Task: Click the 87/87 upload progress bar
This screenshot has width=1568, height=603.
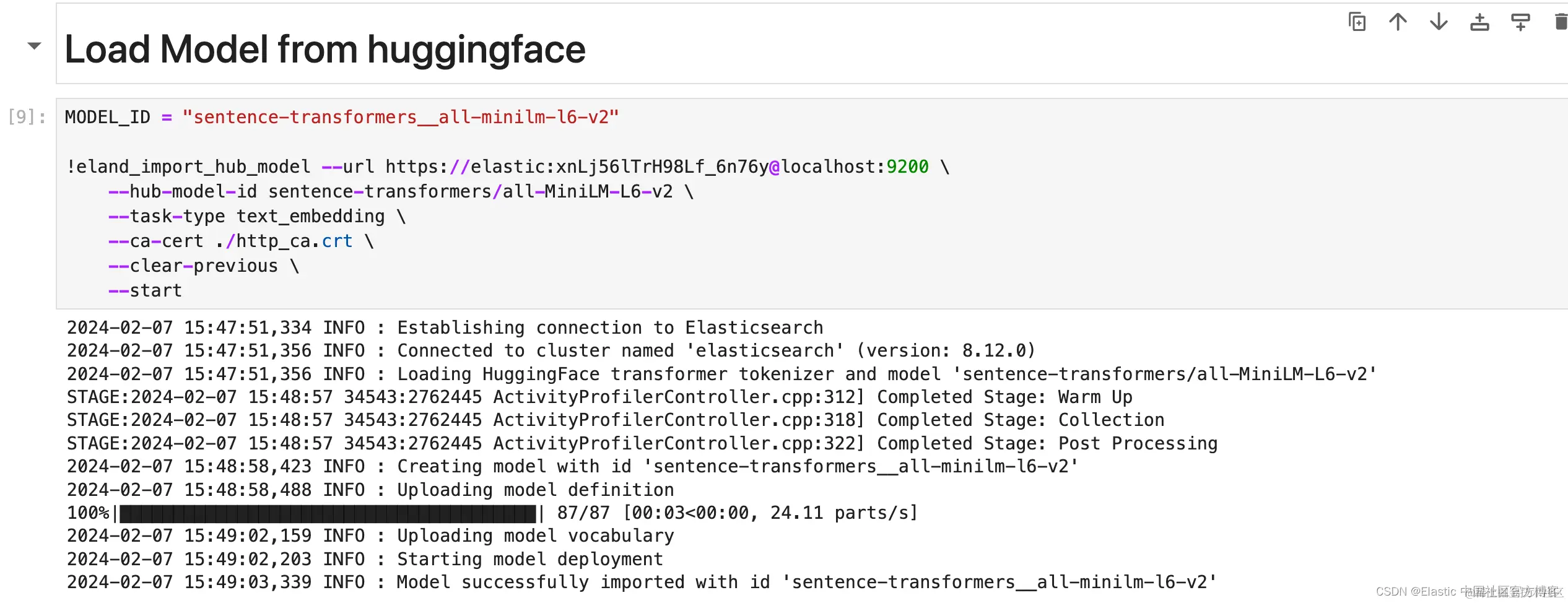Action: point(328,513)
